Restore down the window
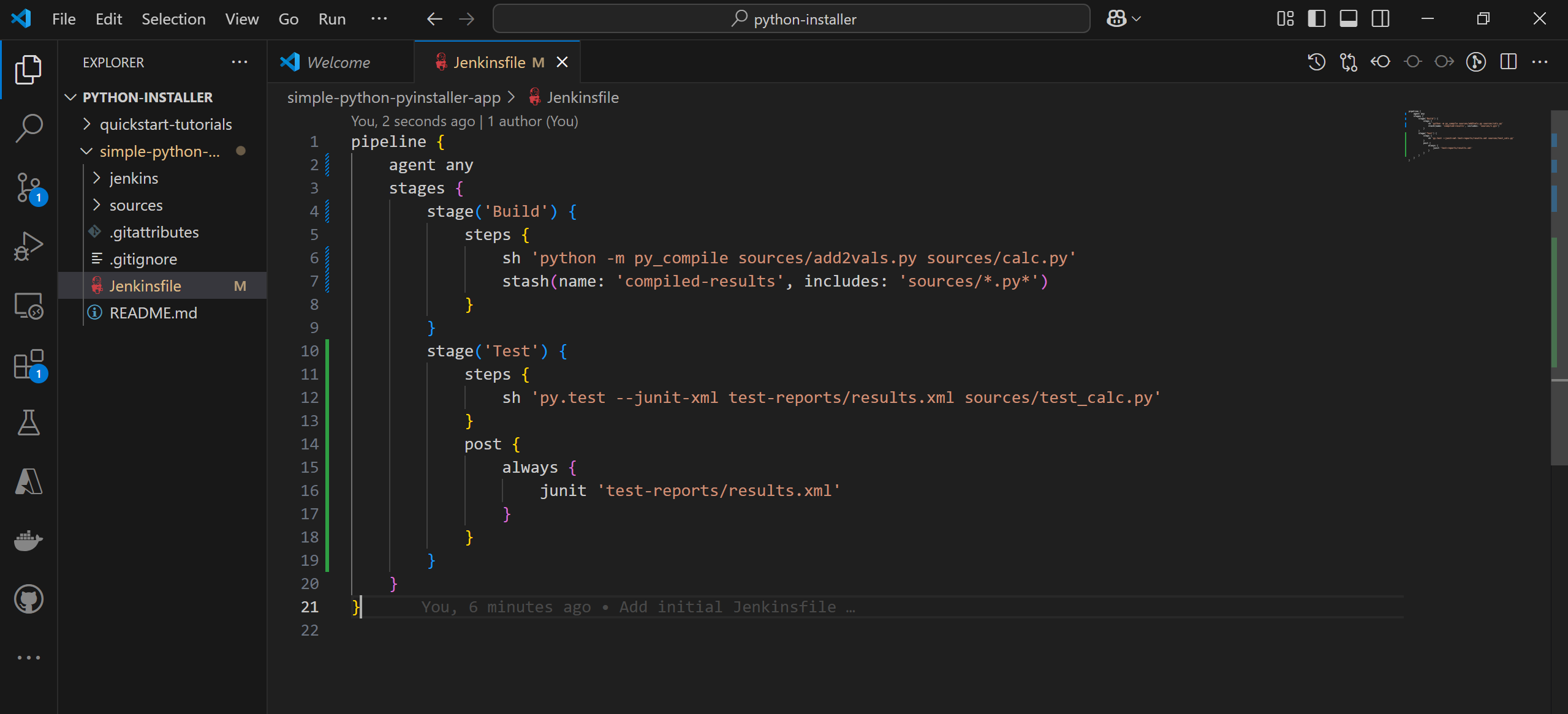1568x714 pixels. coord(1483,19)
